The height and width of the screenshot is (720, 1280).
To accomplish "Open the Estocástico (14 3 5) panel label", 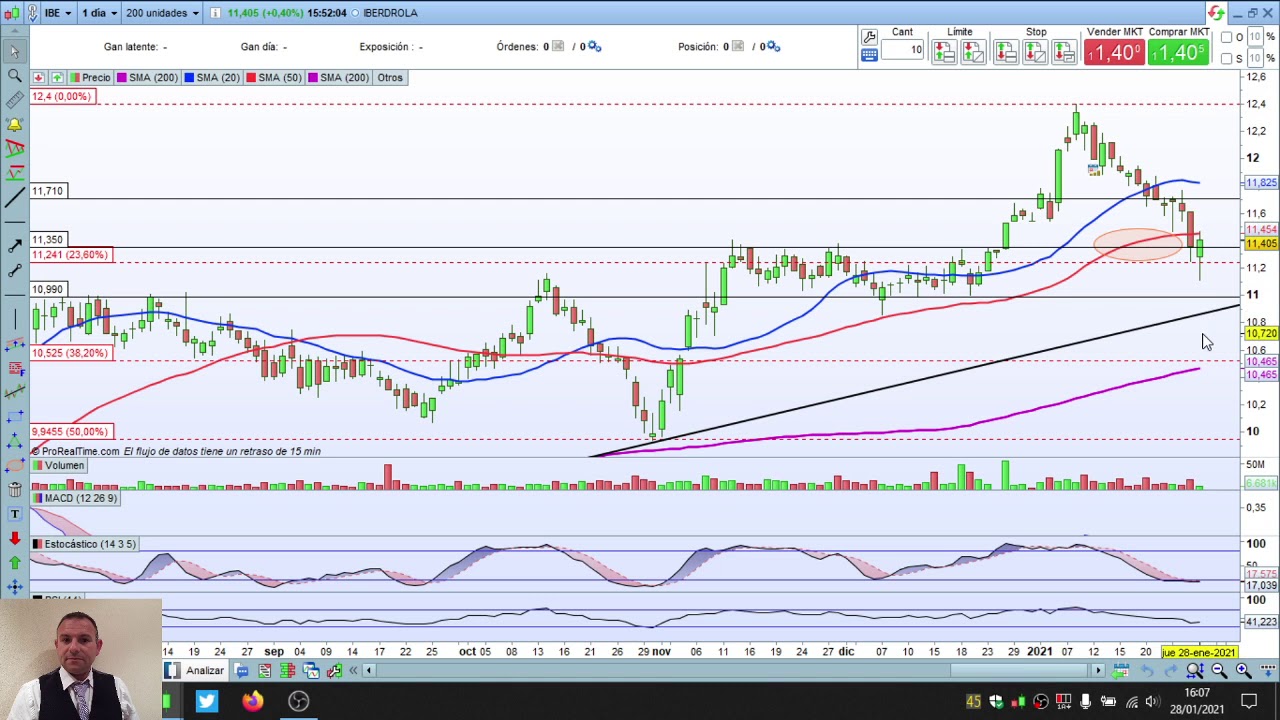I will click(84, 544).
